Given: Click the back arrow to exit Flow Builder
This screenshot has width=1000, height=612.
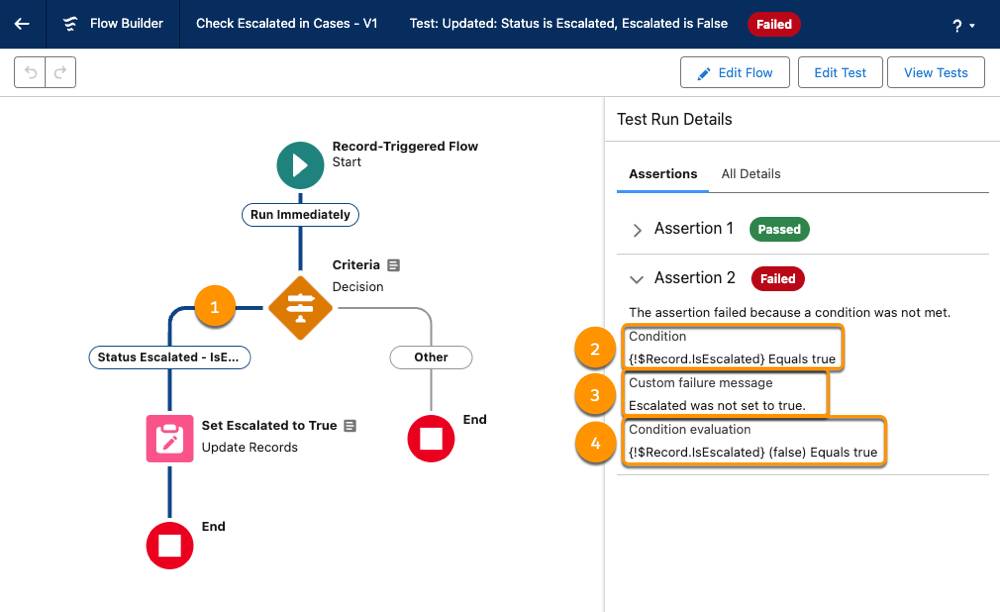Looking at the screenshot, I should [22, 23].
